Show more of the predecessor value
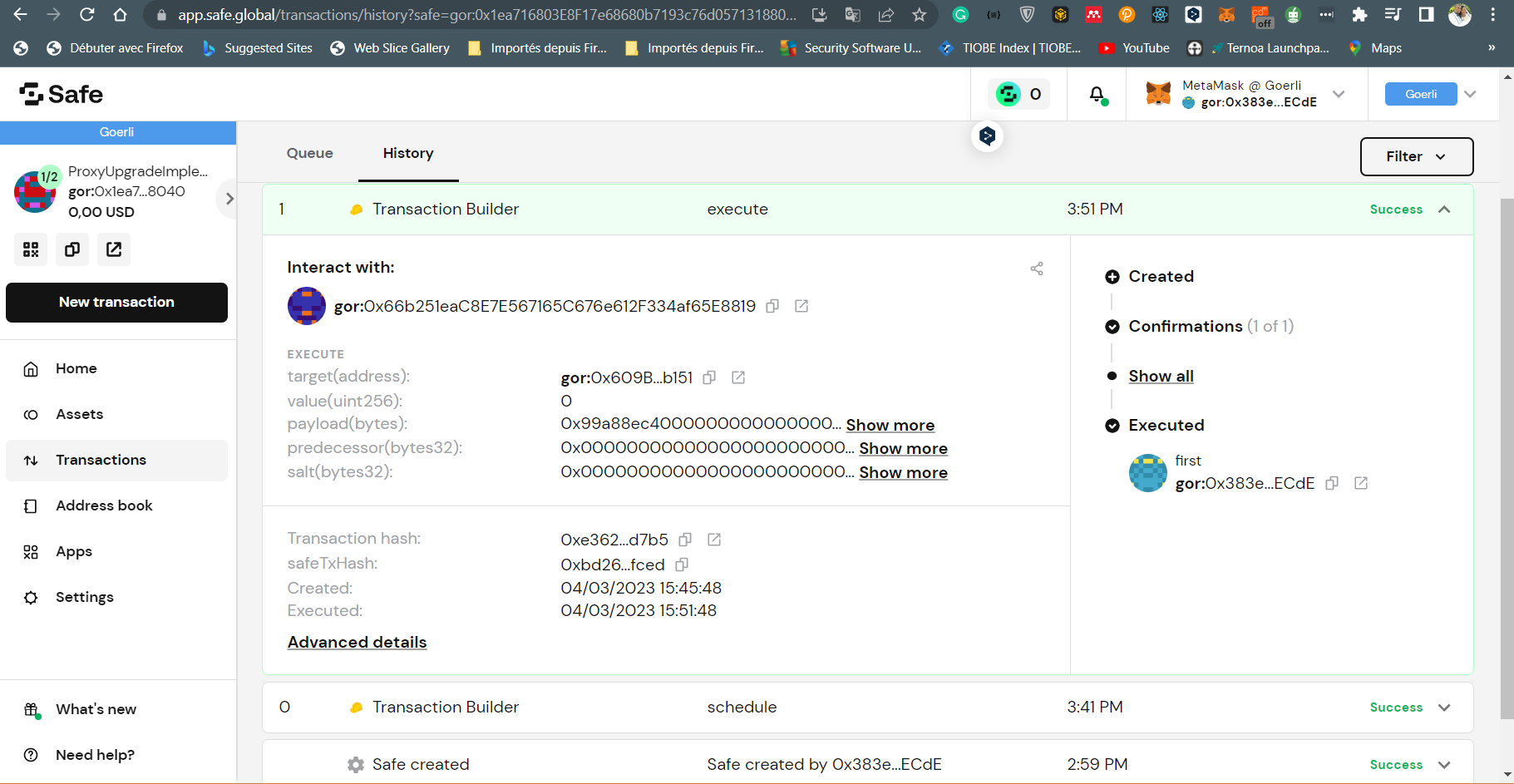This screenshot has width=1514, height=784. (904, 448)
